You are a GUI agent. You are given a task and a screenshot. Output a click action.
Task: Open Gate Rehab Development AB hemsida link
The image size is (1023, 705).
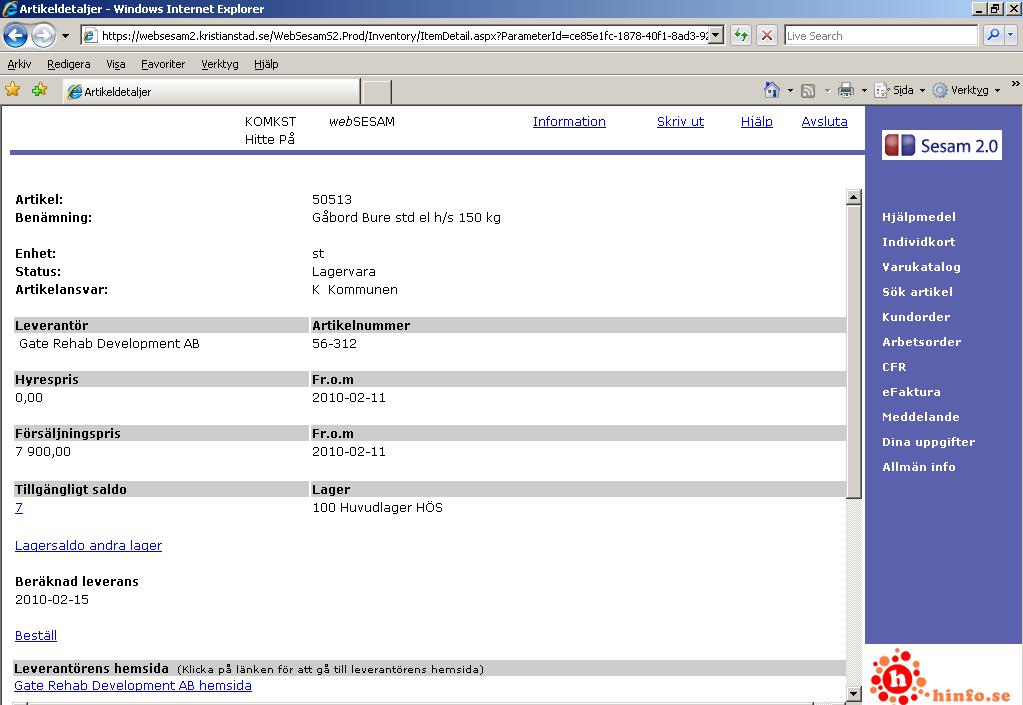point(132,685)
